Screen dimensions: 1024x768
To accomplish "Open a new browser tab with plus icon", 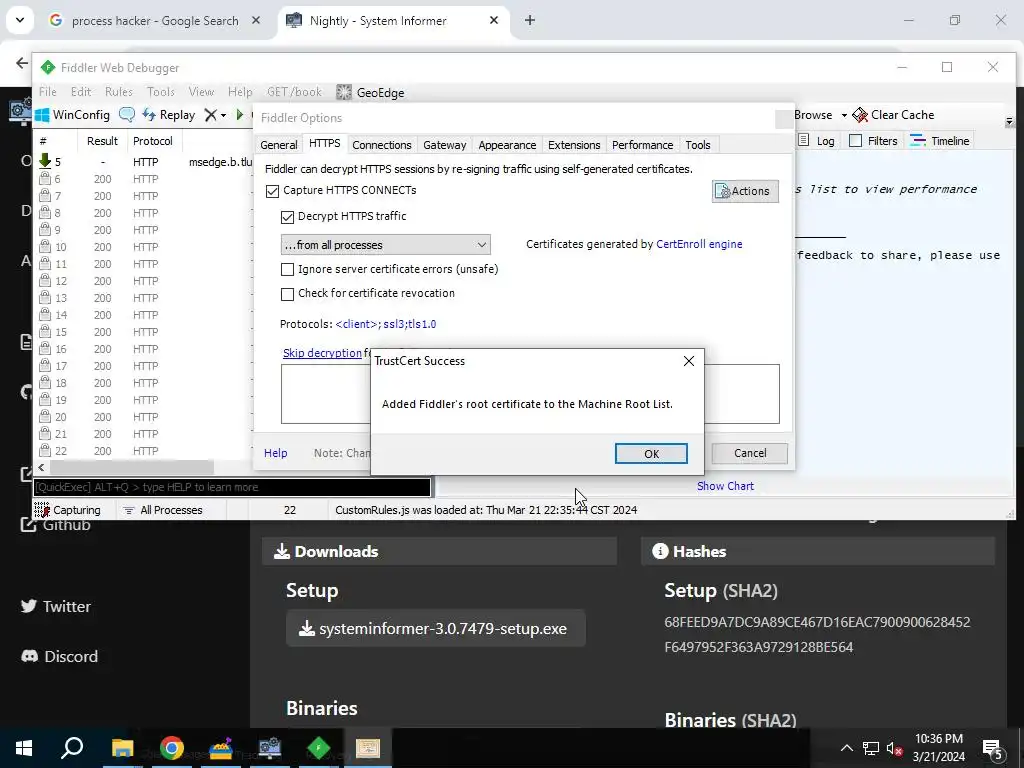I will click(x=530, y=20).
